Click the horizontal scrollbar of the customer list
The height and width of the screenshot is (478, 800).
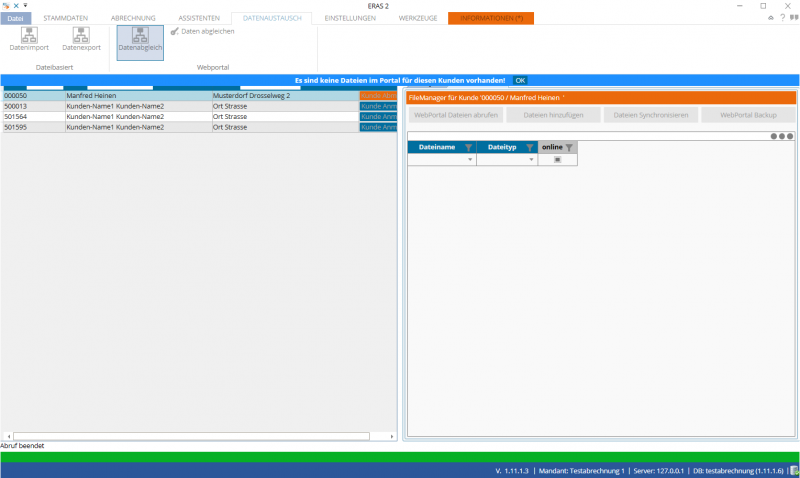tap(191, 437)
